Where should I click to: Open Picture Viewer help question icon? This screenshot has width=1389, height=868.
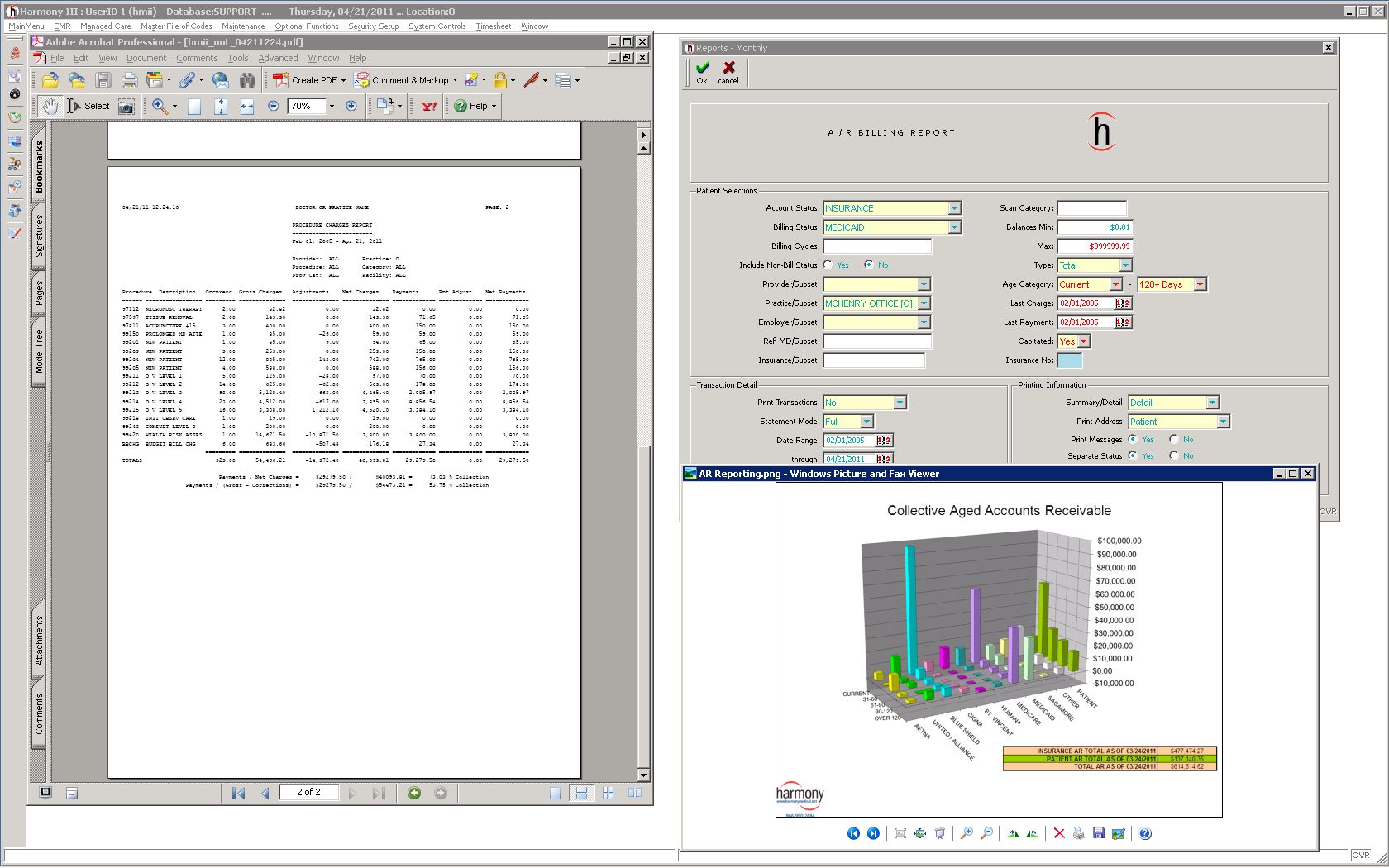1145,833
